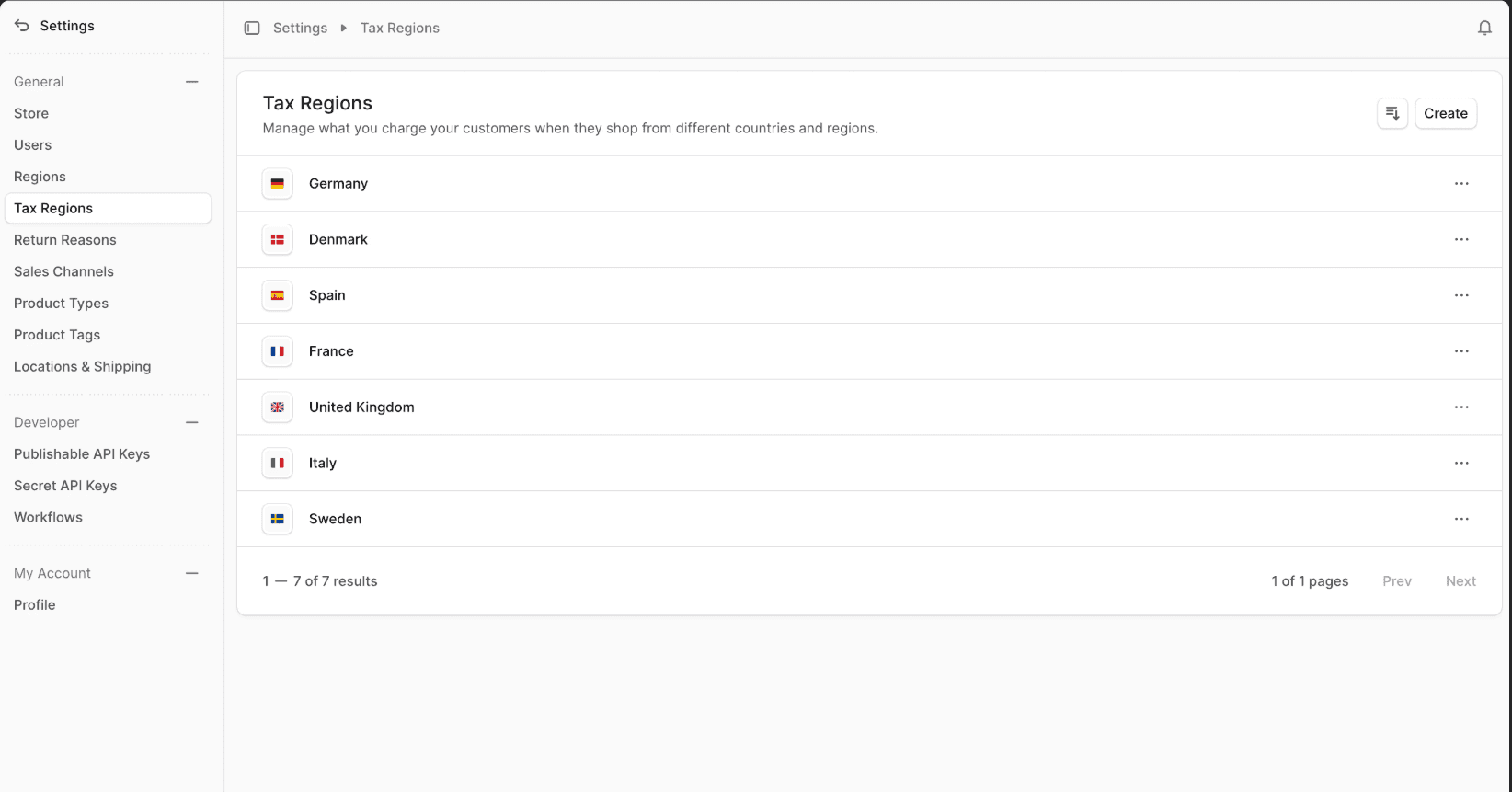The width and height of the screenshot is (1512, 792).
Task: Click Settings breadcrumb link
Action: pos(300,29)
